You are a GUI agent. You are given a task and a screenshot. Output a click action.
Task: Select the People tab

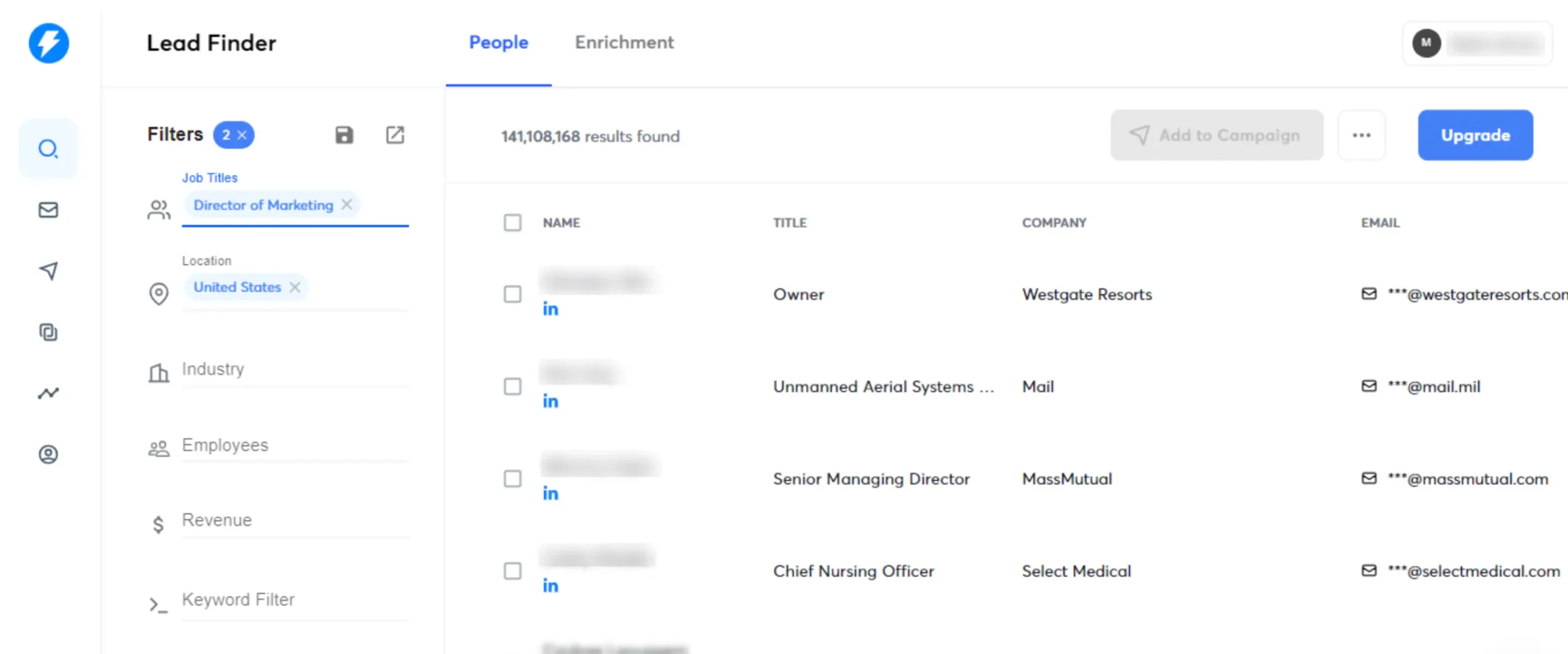pyautogui.click(x=499, y=42)
